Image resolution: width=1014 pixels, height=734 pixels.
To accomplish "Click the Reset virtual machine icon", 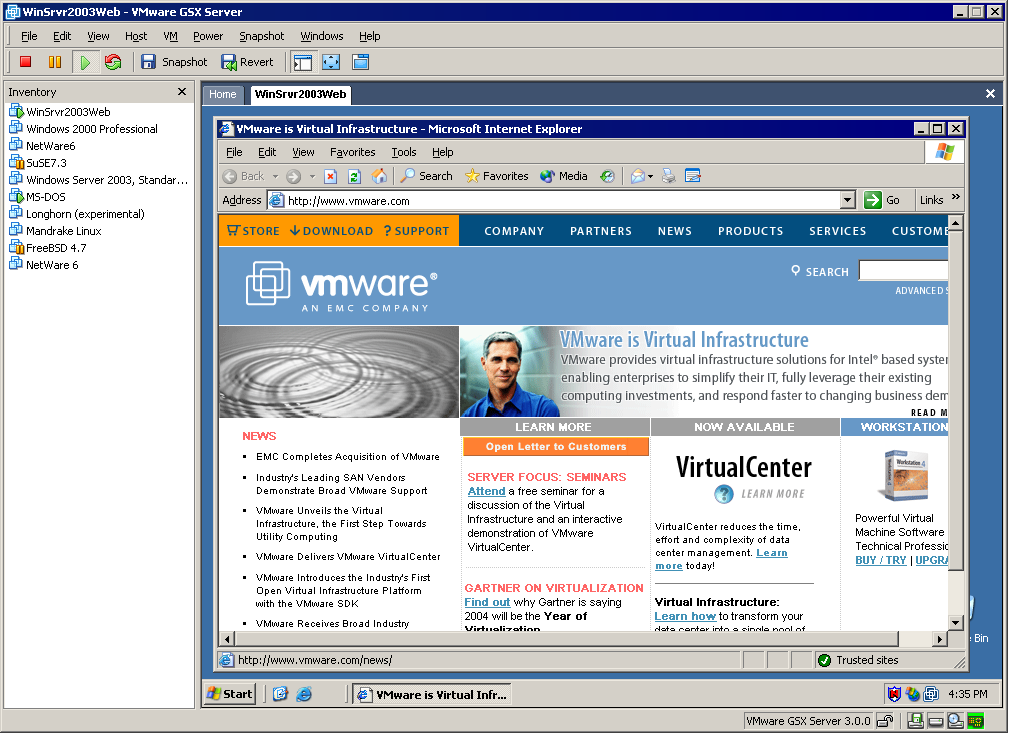I will point(113,62).
